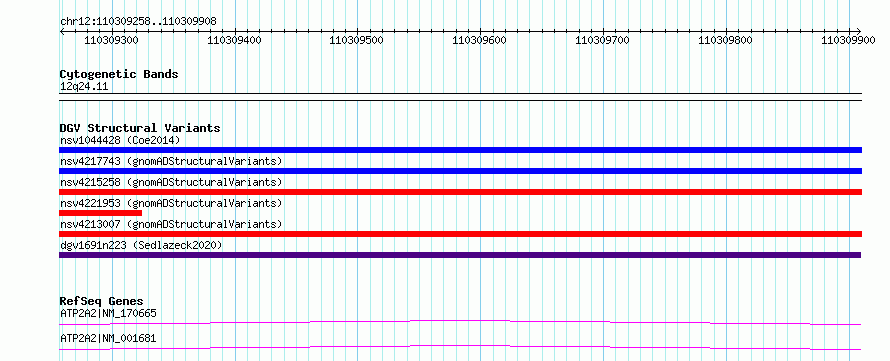This screenshot has width=890, height=361.
Task: Open variant nsv4217743 gnomAD label
Action: (171, 161)
